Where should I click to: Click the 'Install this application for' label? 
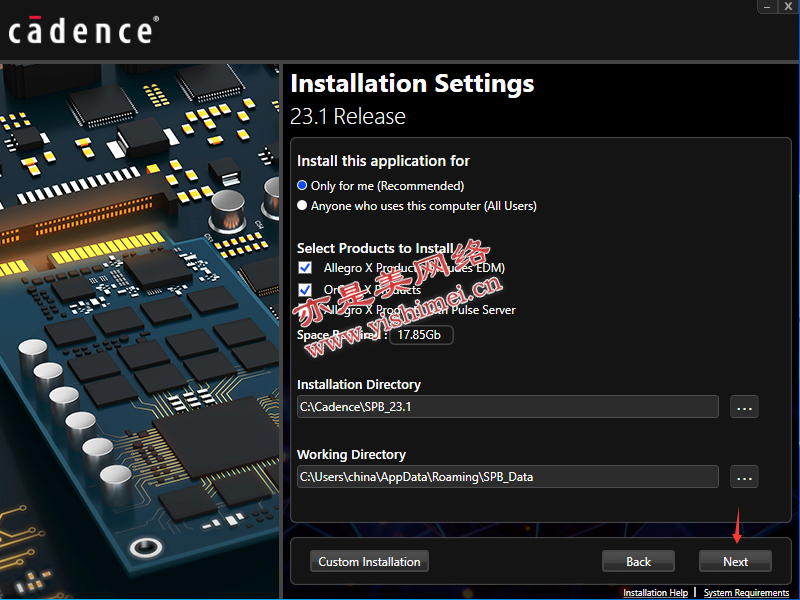coord(383,161)
